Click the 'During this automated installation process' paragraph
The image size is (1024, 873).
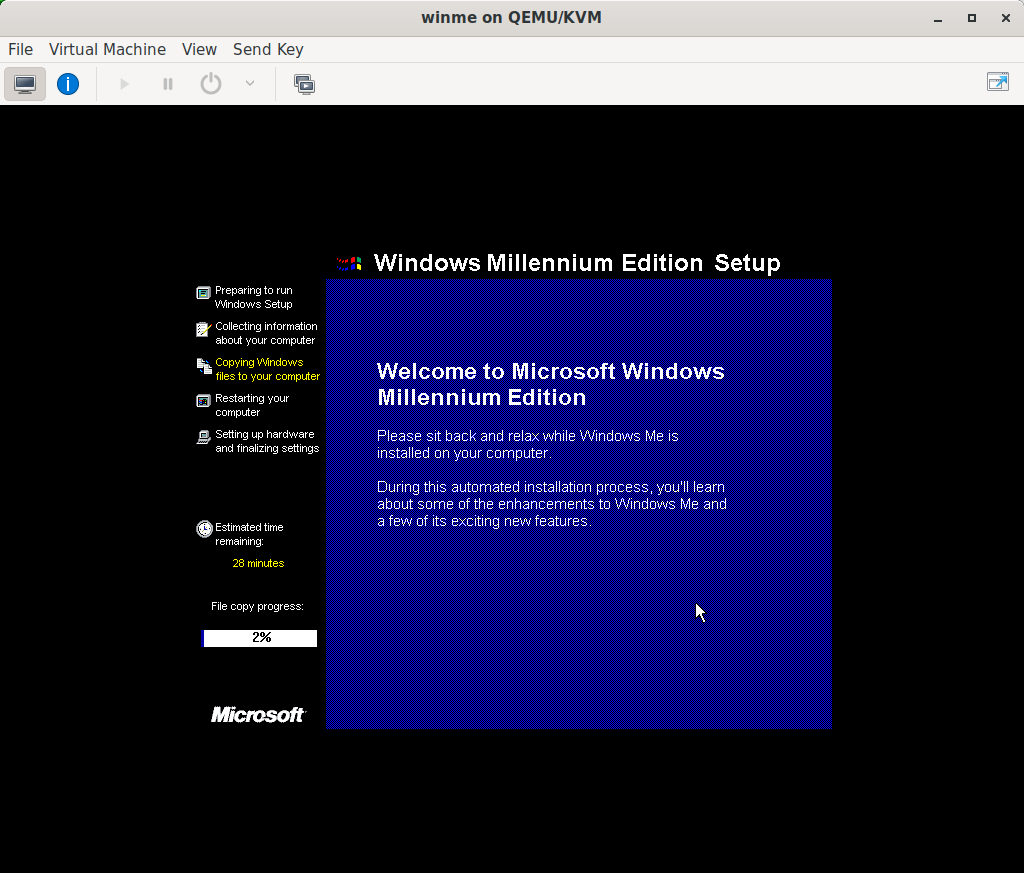pos(552,504)
